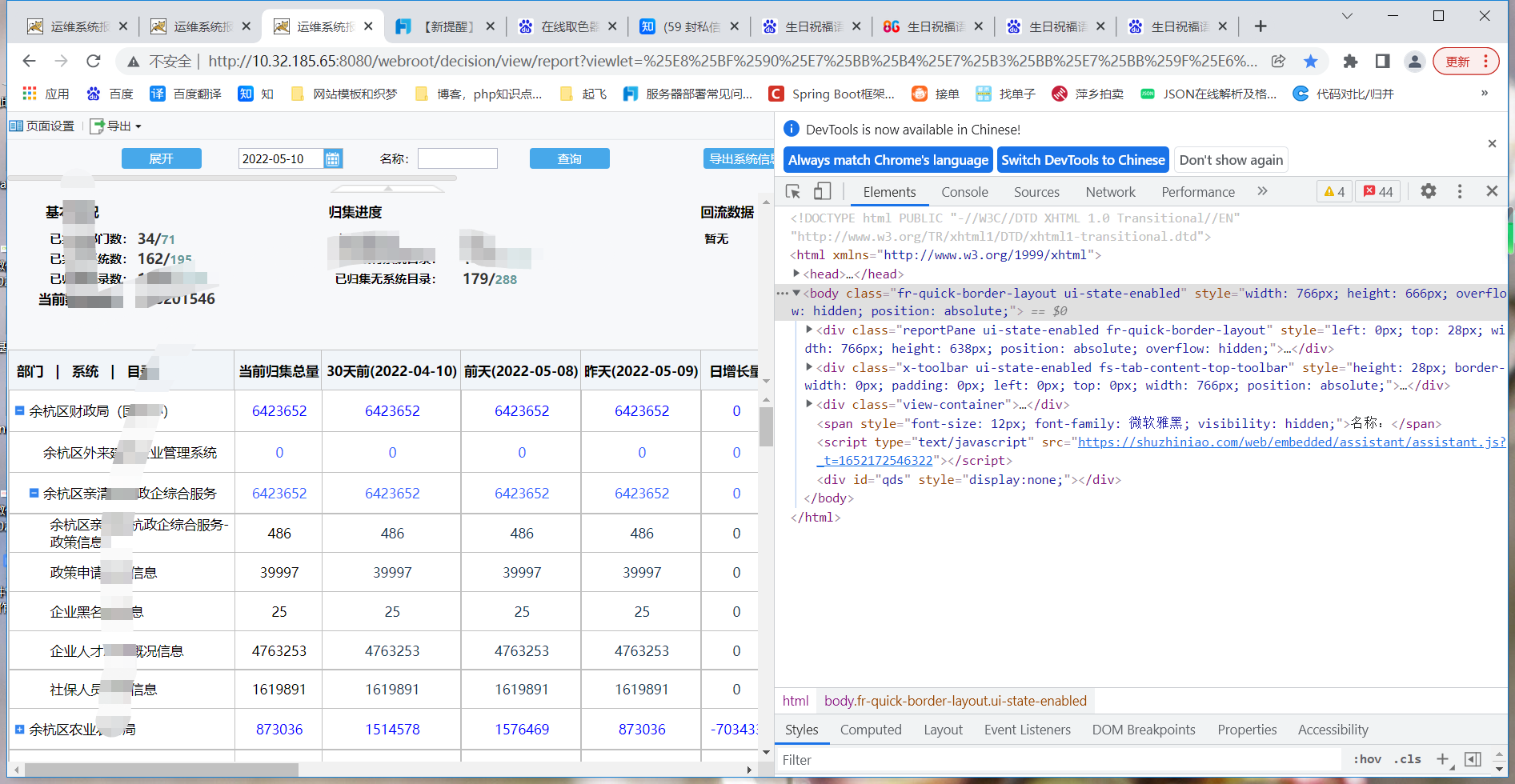
Task: Toggle the Chrome side panel icon
Action: click(x=1382, y=61)
